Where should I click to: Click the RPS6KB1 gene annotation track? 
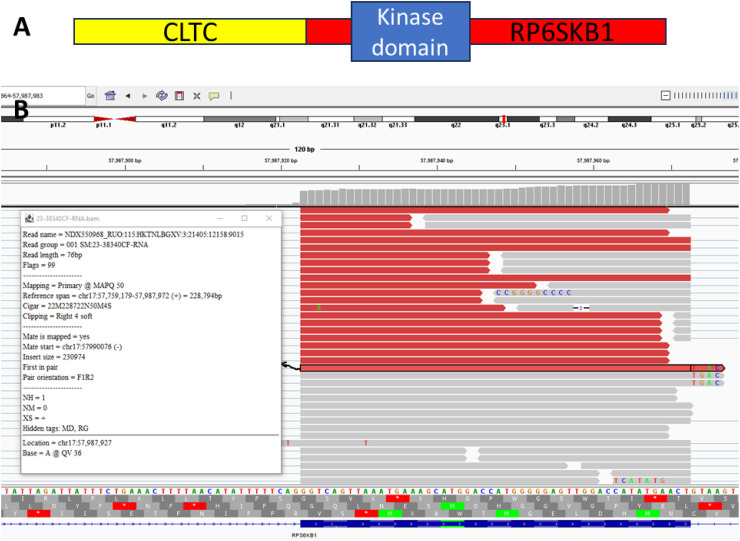(495, 524)
